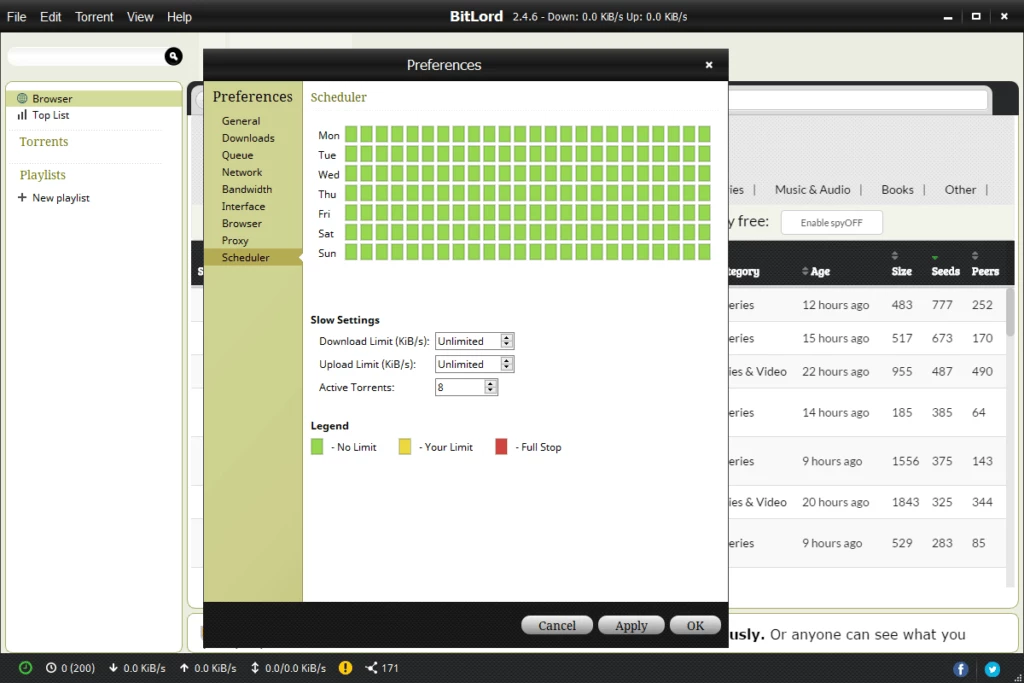
Task: Click the red Full Stop legend swatch
Action: click(501, 447)
